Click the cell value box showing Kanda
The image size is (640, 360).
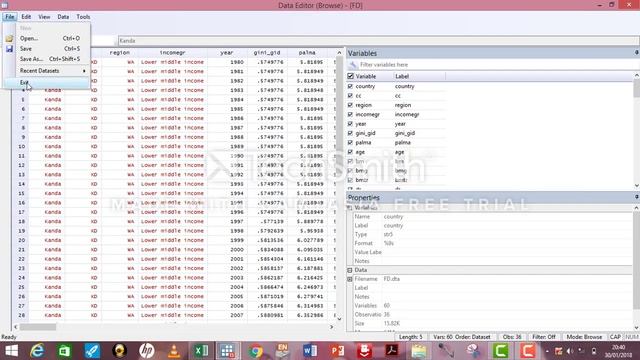point(378,41)
